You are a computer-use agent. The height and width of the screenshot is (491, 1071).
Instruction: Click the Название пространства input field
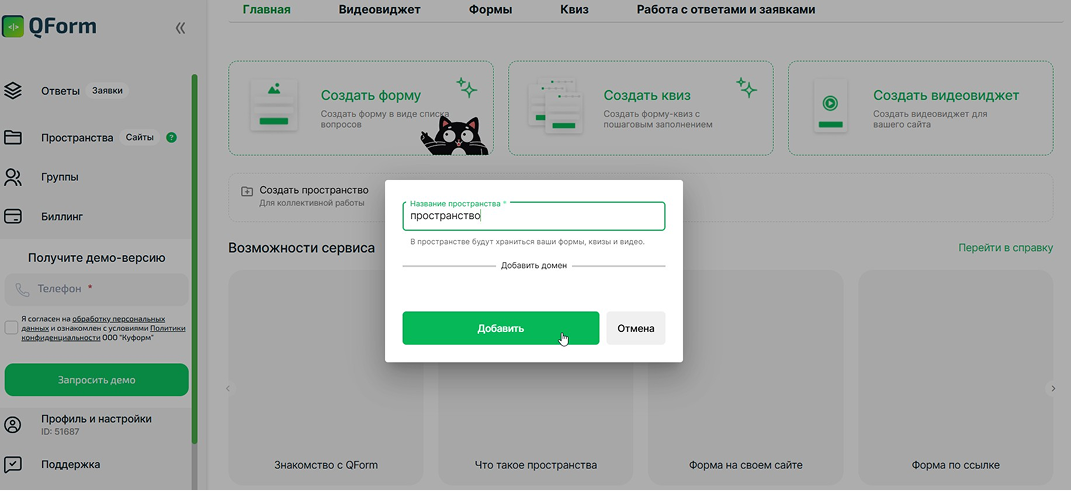coord(533,217)
